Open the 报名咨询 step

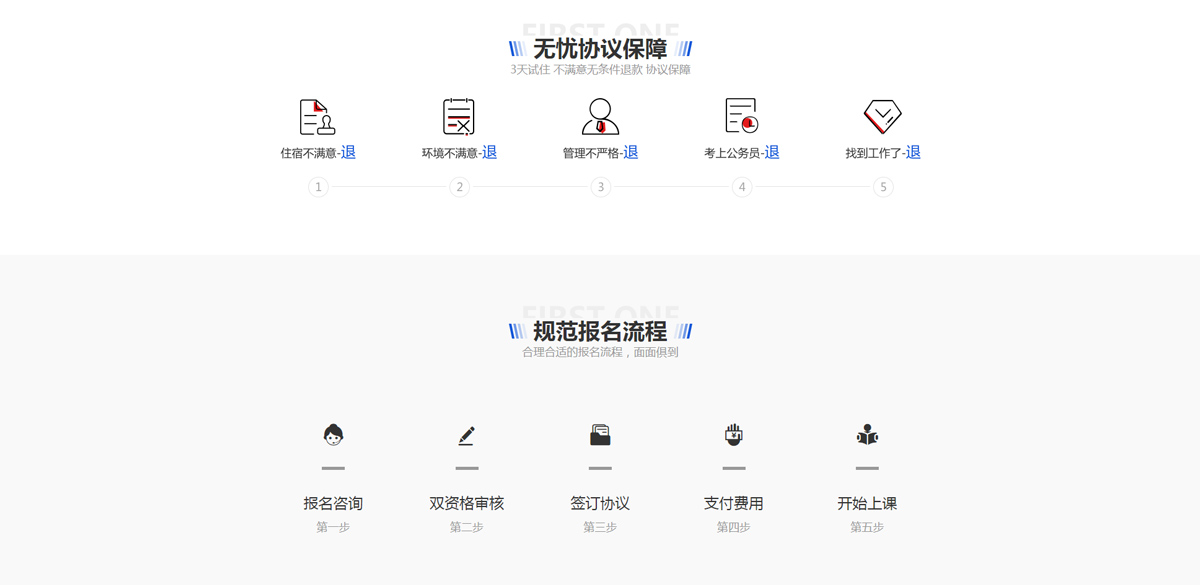[333, 503]
